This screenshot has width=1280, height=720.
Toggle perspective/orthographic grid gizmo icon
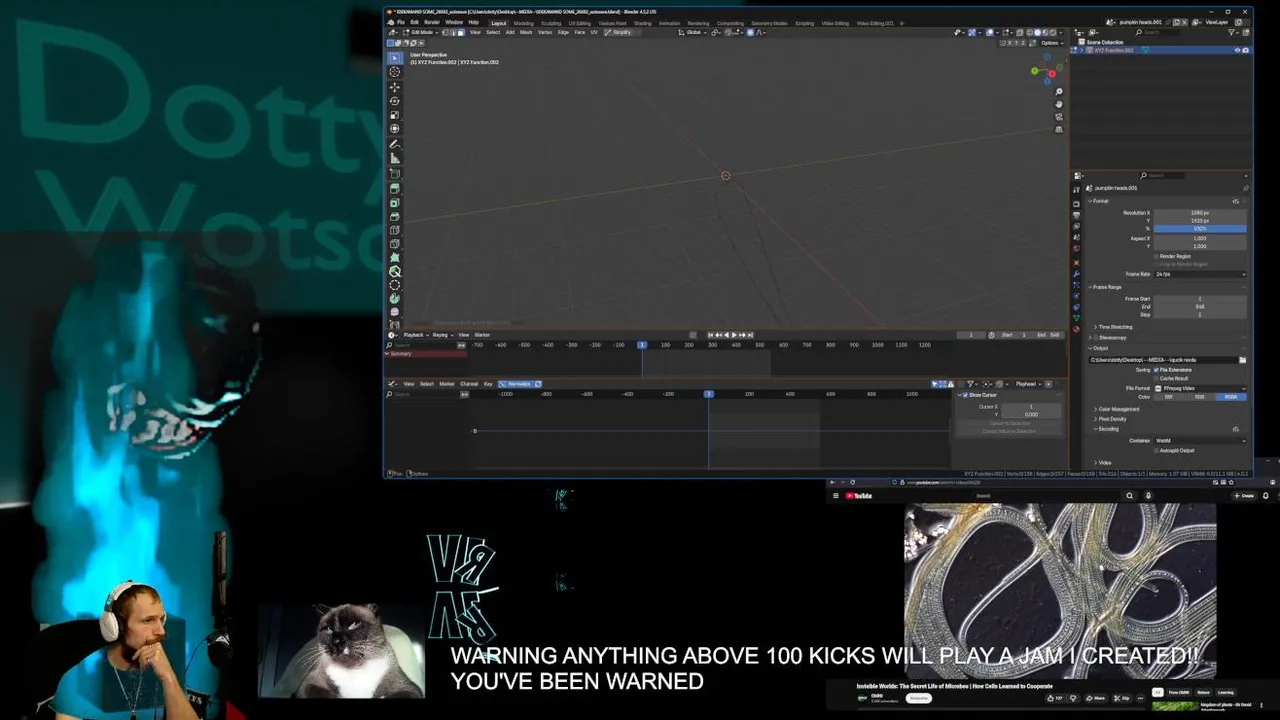[1059, 128]
